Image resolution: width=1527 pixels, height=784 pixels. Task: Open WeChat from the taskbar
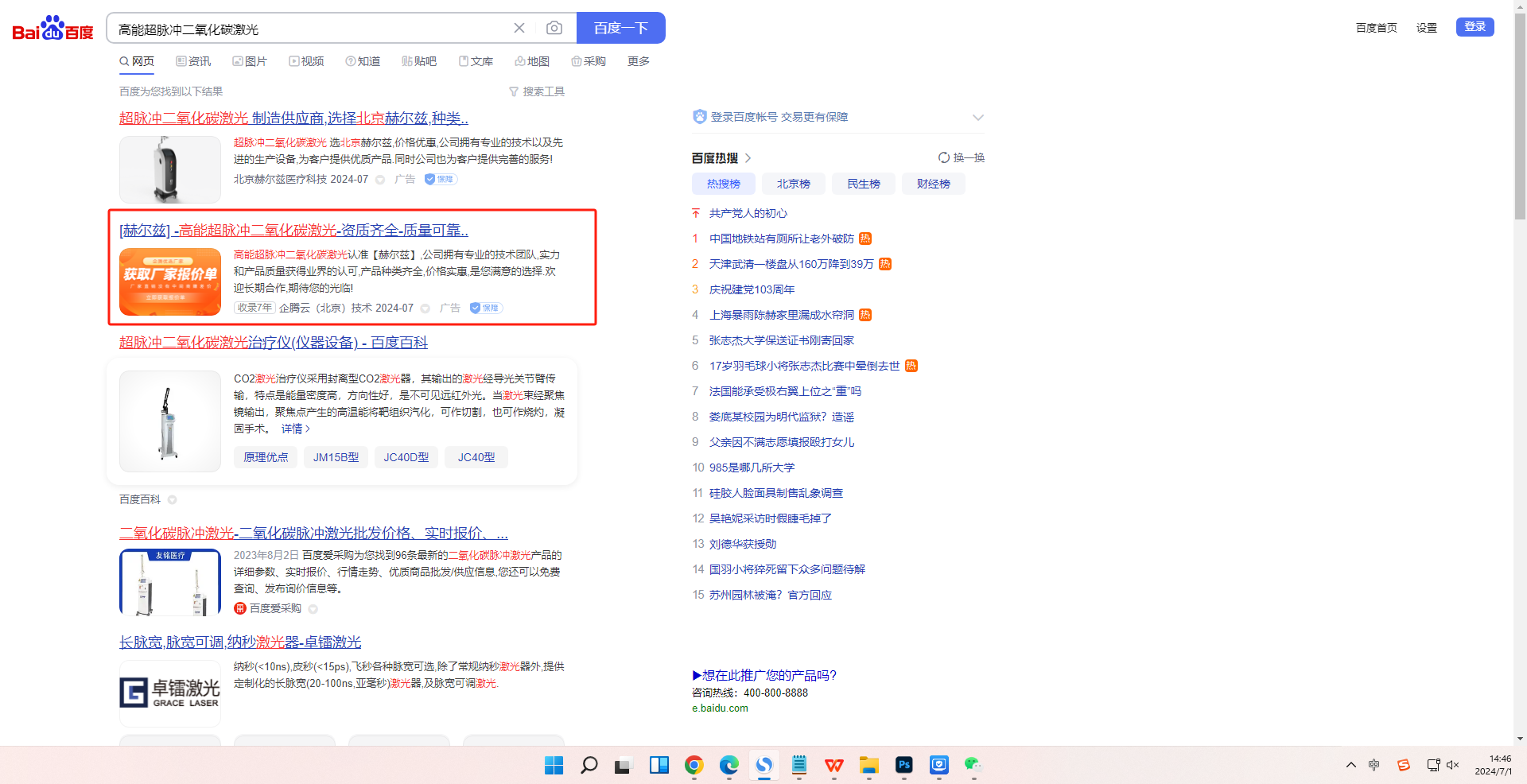[973, 765]
